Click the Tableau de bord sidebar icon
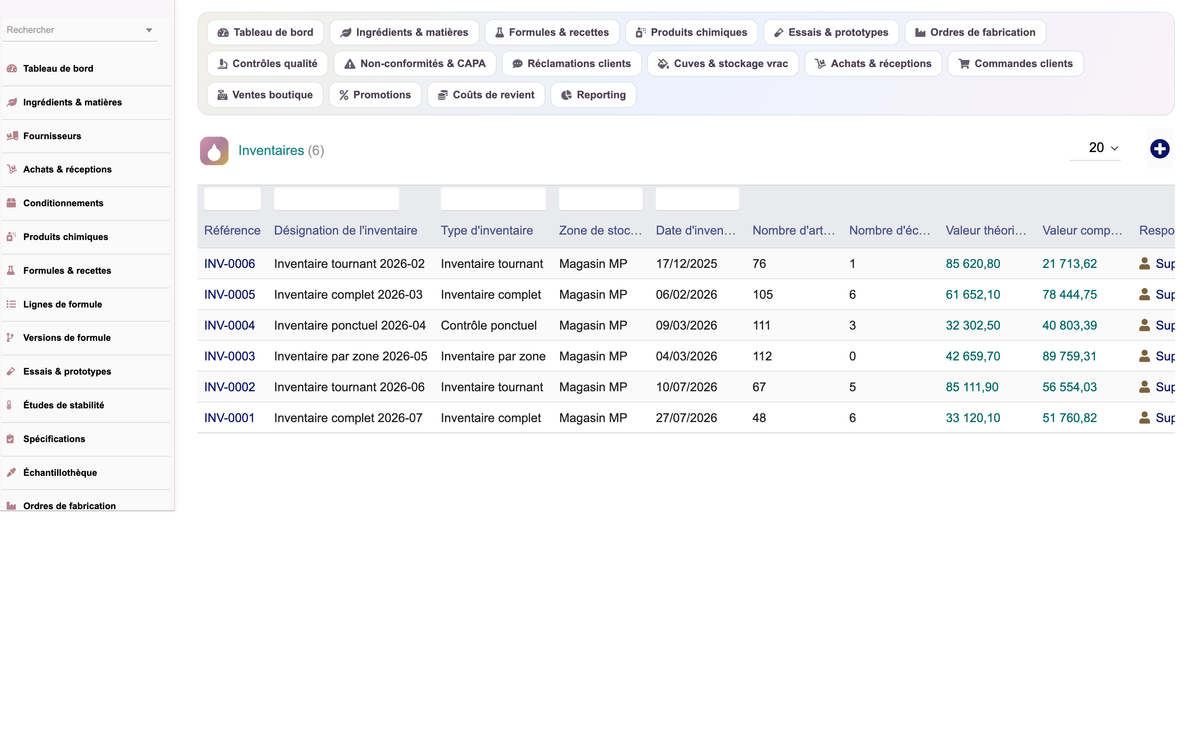Image resolution: width=1200 pixels, height=750 pixels. pyautogui.click(x=12, y=69)
